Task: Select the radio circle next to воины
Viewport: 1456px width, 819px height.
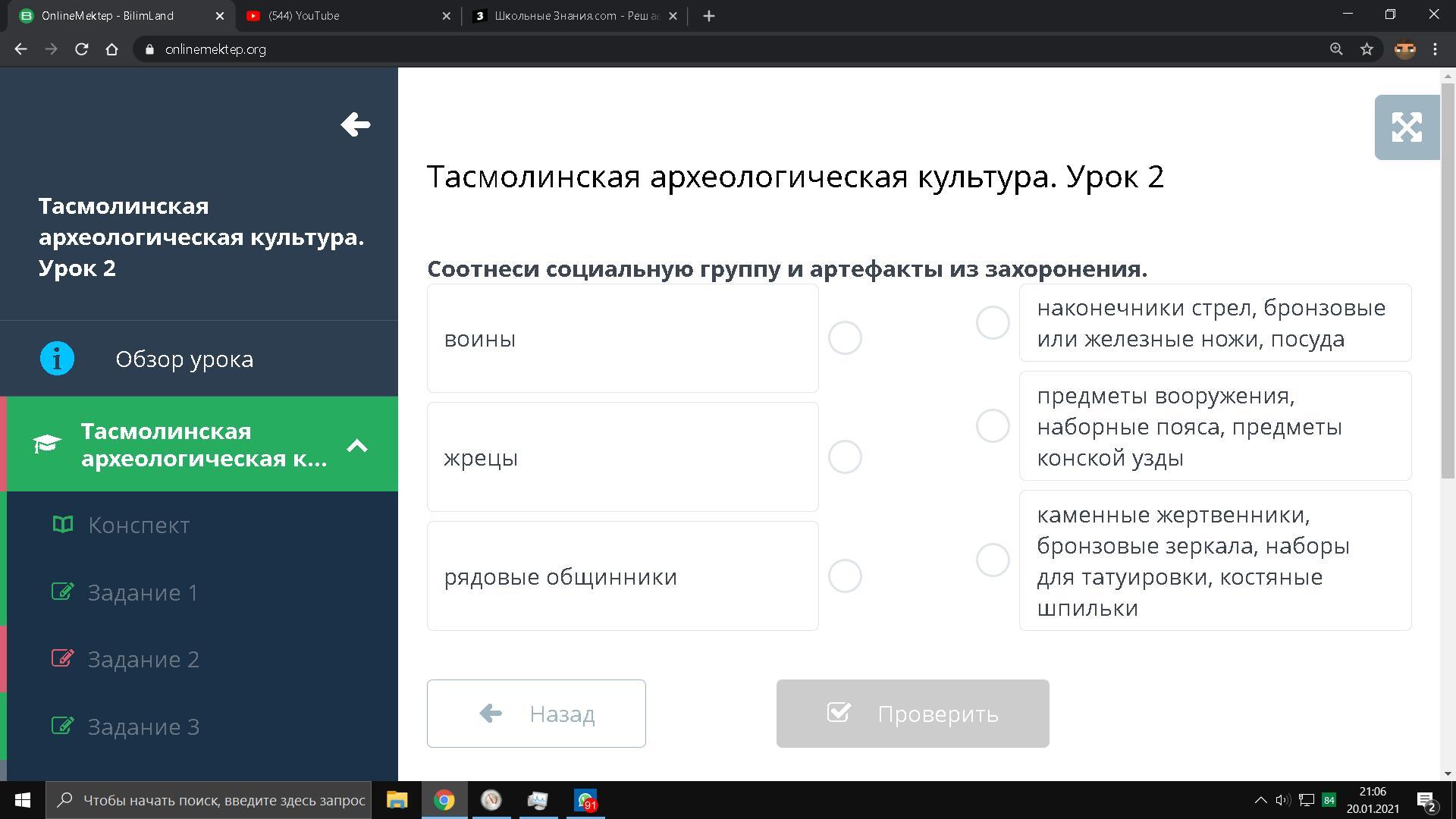Action: click(845, 338)
